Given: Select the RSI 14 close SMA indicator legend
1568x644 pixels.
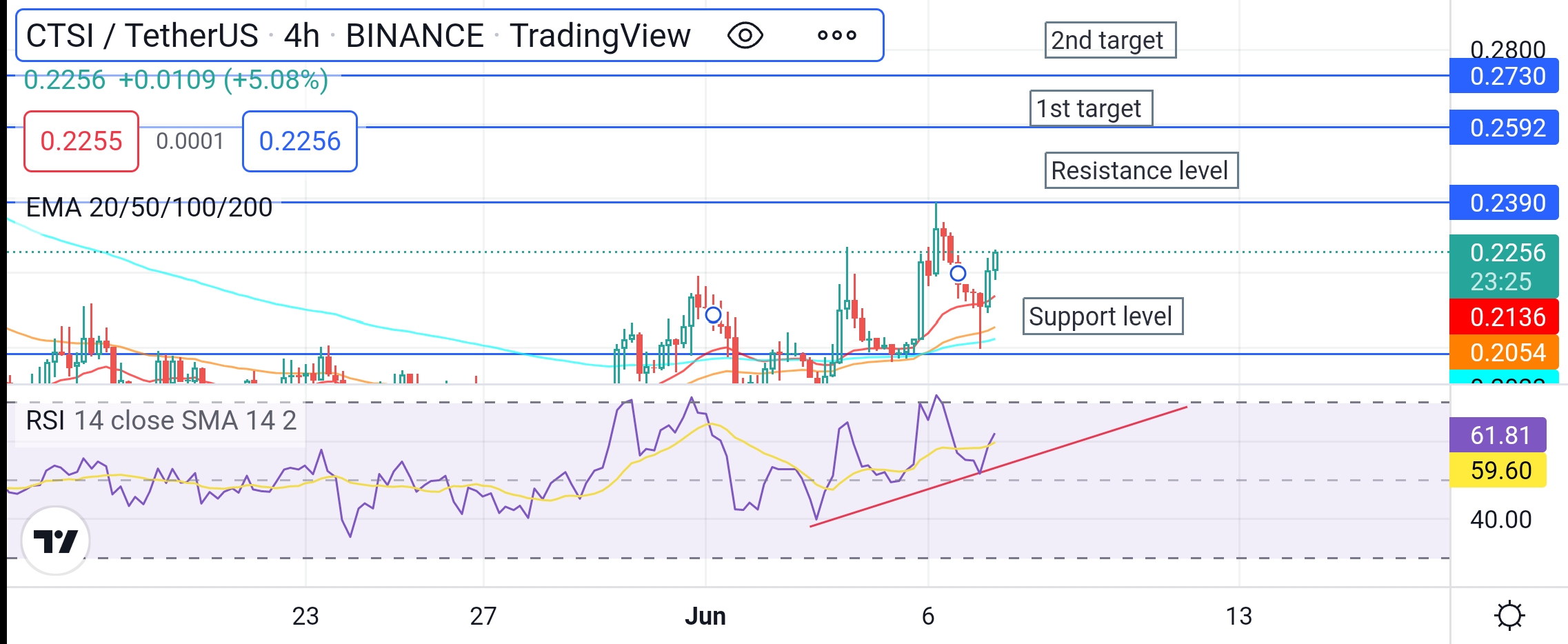Looking at the screenshot, I should pos(161,420).
